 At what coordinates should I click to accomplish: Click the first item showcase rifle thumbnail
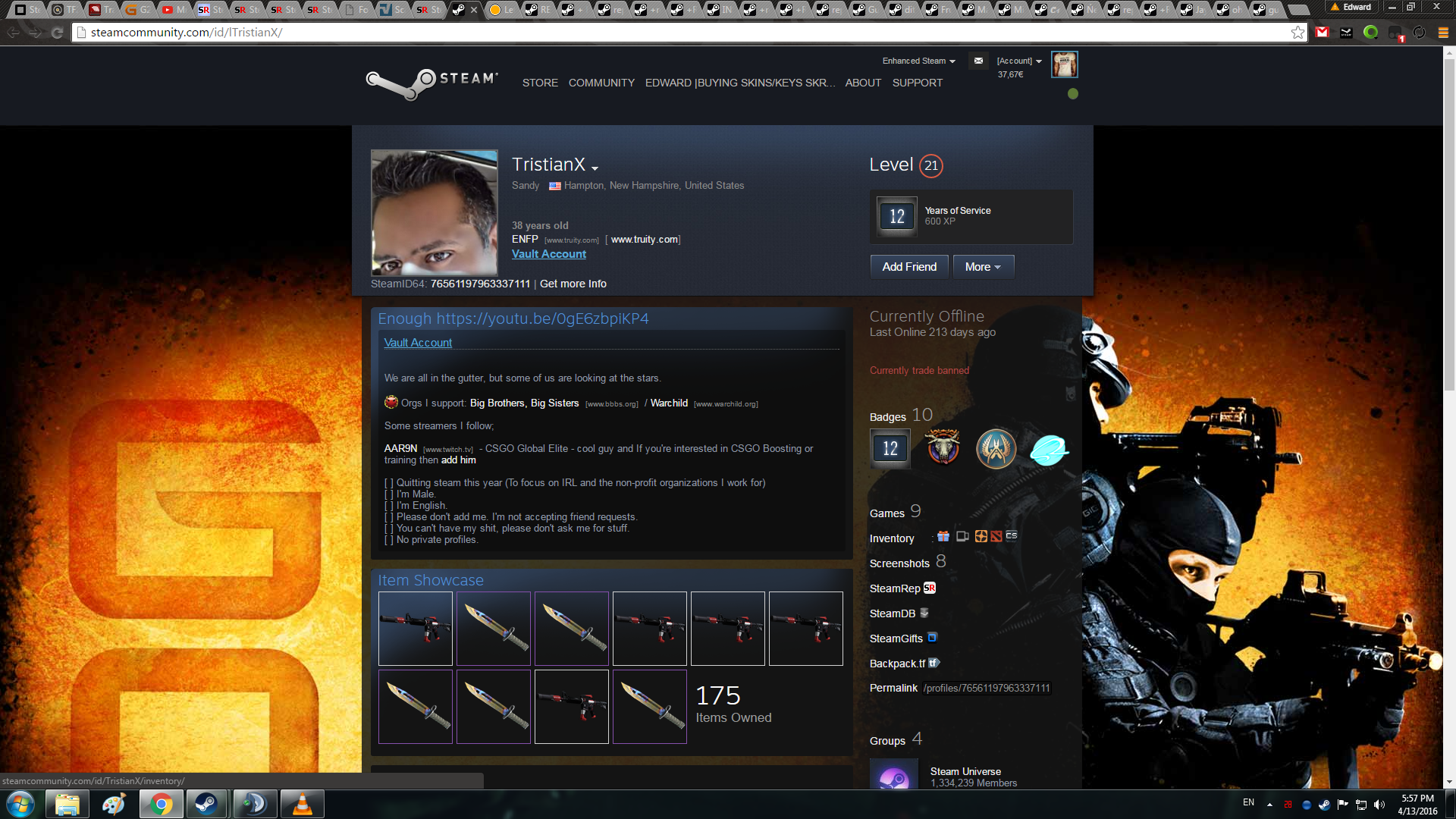[415, 629]
